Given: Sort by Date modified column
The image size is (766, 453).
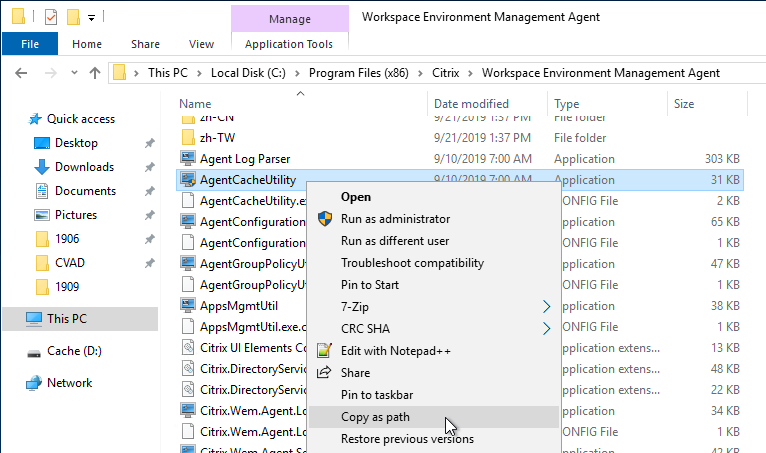Looking at the screenshot, I should 471,104.
